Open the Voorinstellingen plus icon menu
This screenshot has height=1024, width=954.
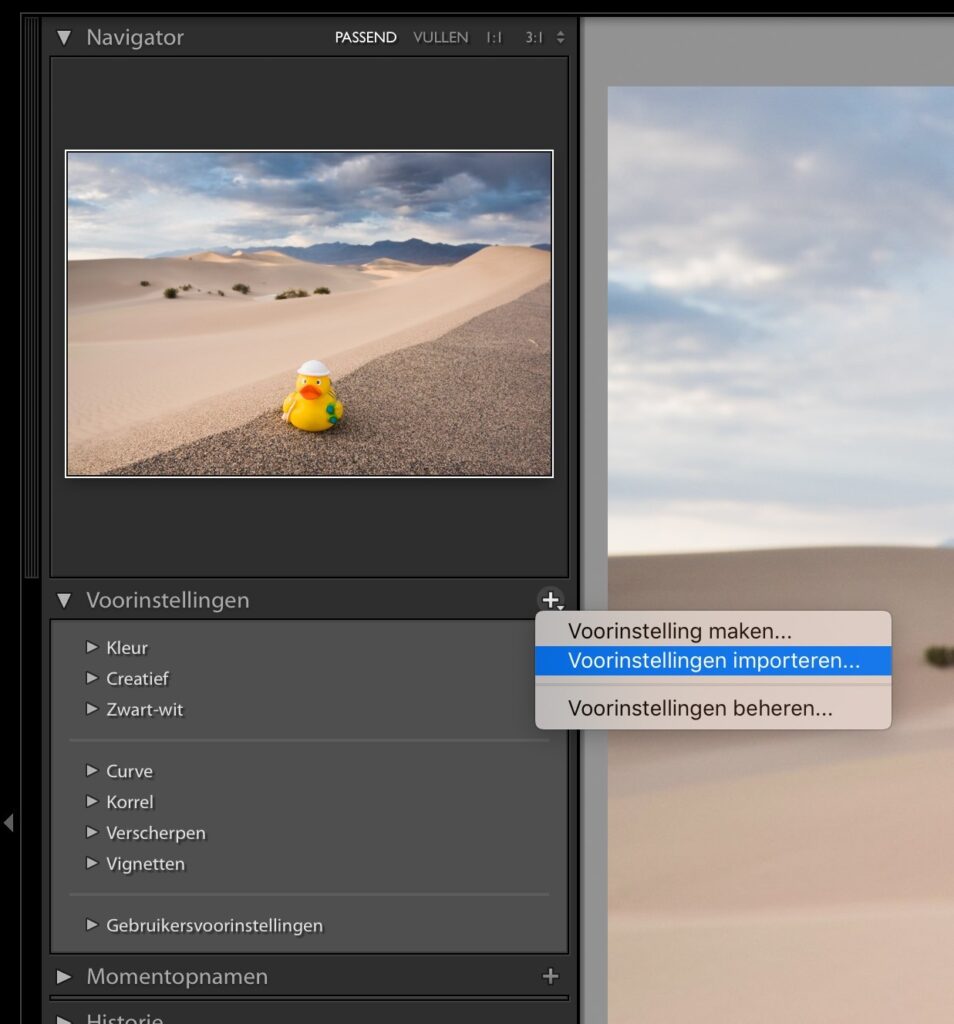pos(551,600)
